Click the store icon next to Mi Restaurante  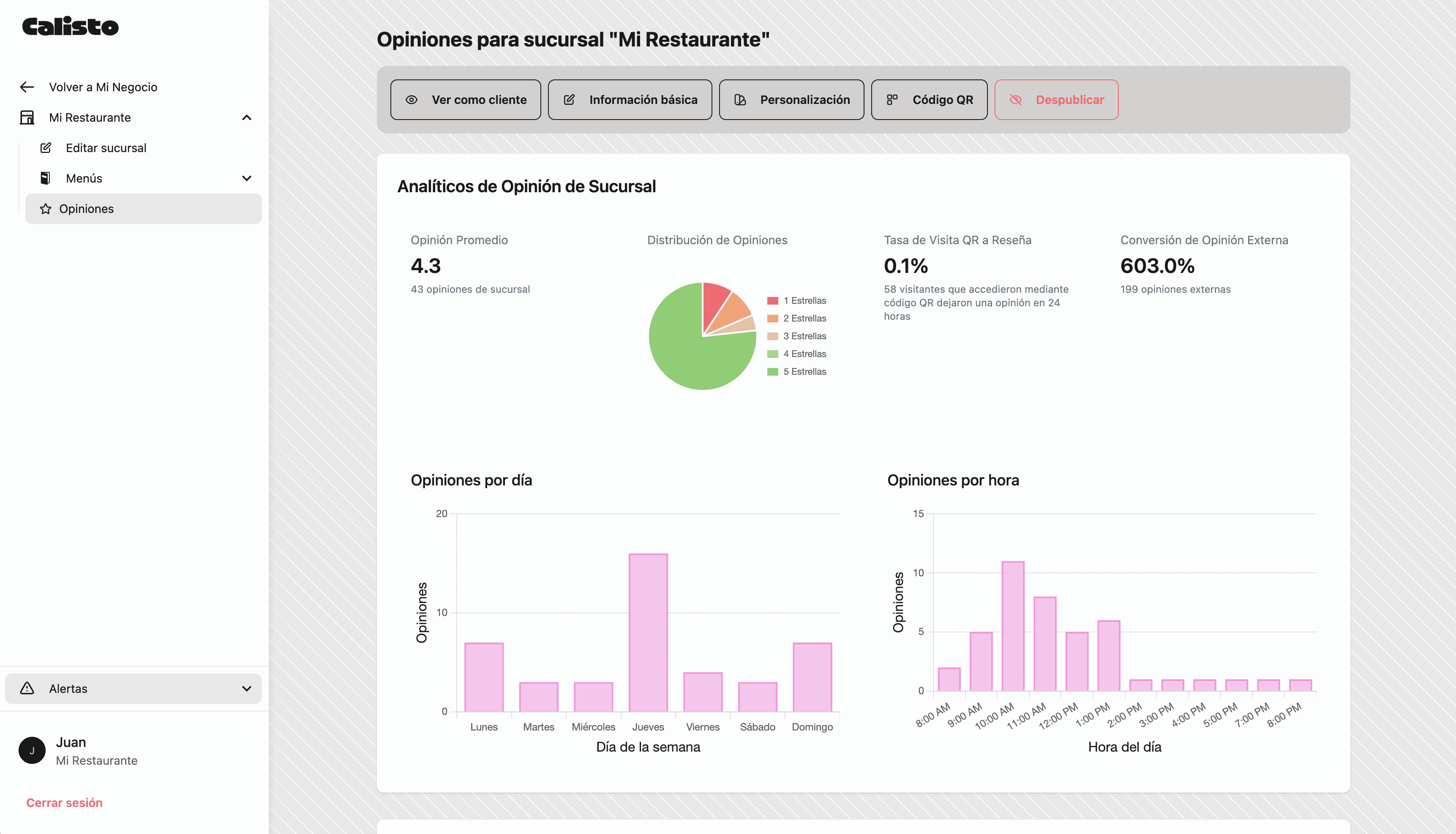(27, 117)
